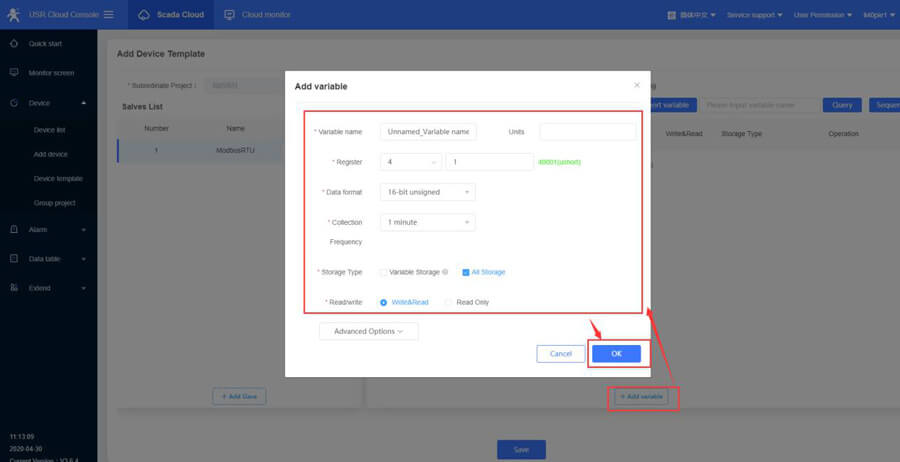Click the USR Cloud Console logo icon
Image resolution: width=900 pixels, height=462 pixels.
pyautogui.click(x=13, y=15)
